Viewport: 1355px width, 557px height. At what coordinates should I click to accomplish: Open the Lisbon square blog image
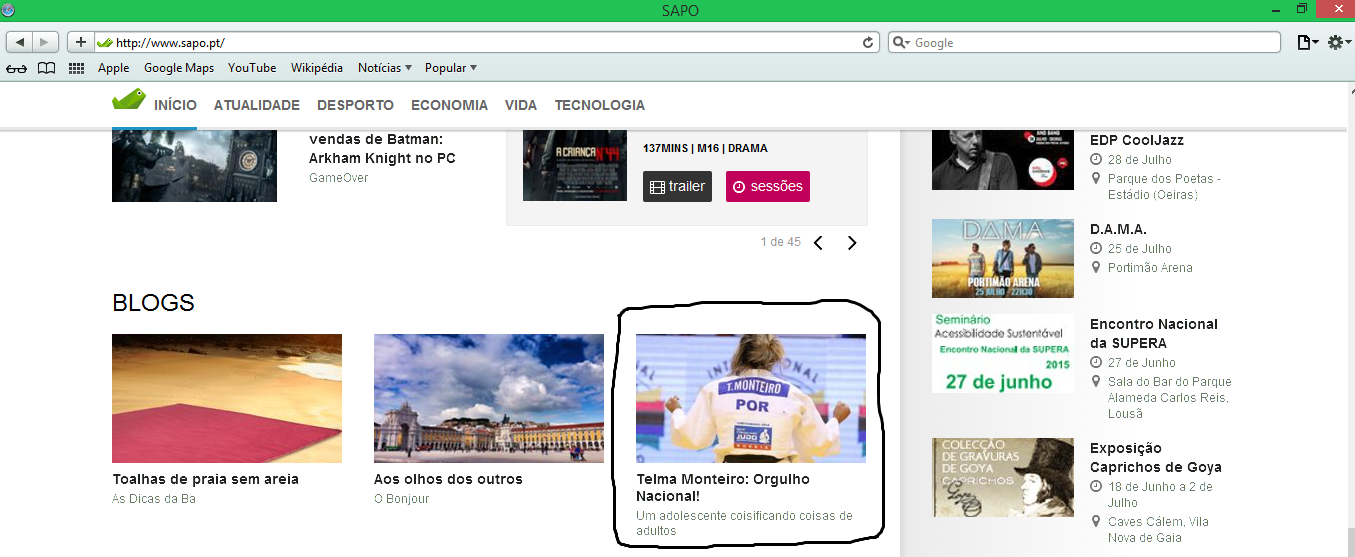point(489,398)
